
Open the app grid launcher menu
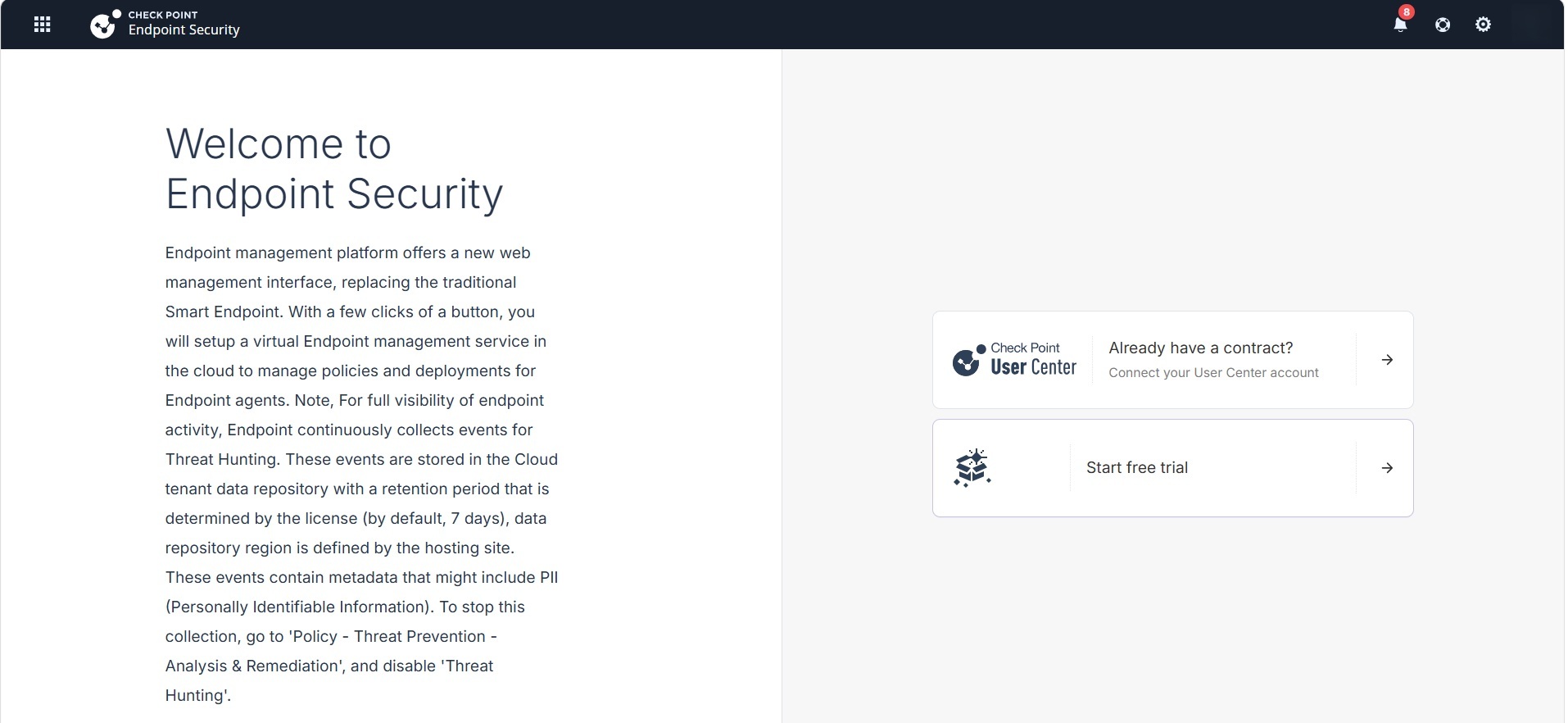pyautogui.click(x=42, y=25)
